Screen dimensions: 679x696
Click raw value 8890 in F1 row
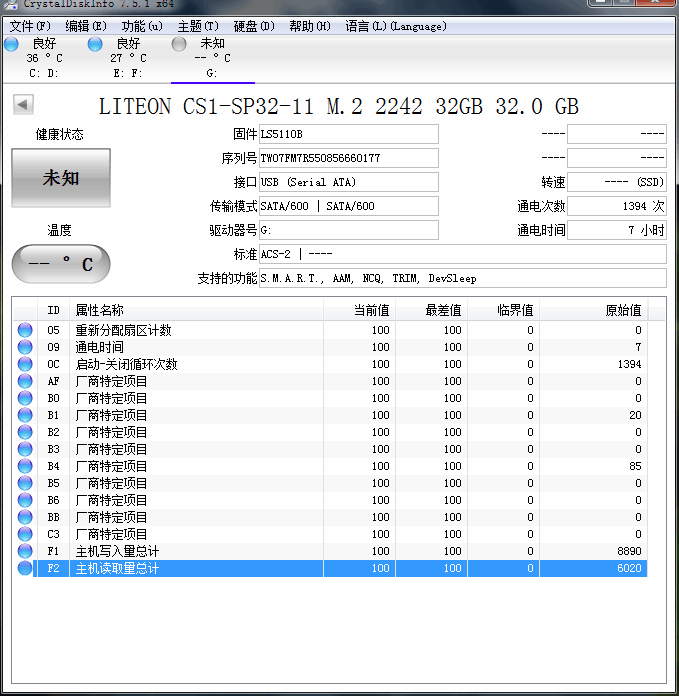(x=629, y=551)
